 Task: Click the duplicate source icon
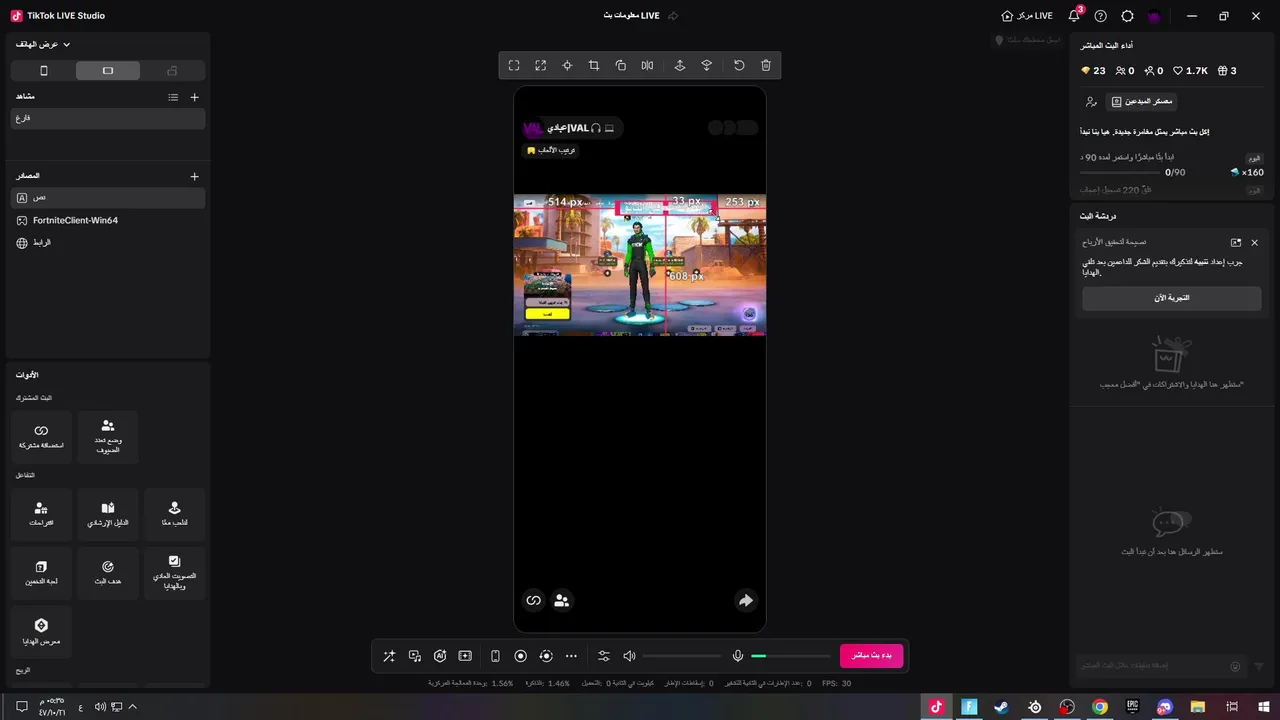coord(621,66)
